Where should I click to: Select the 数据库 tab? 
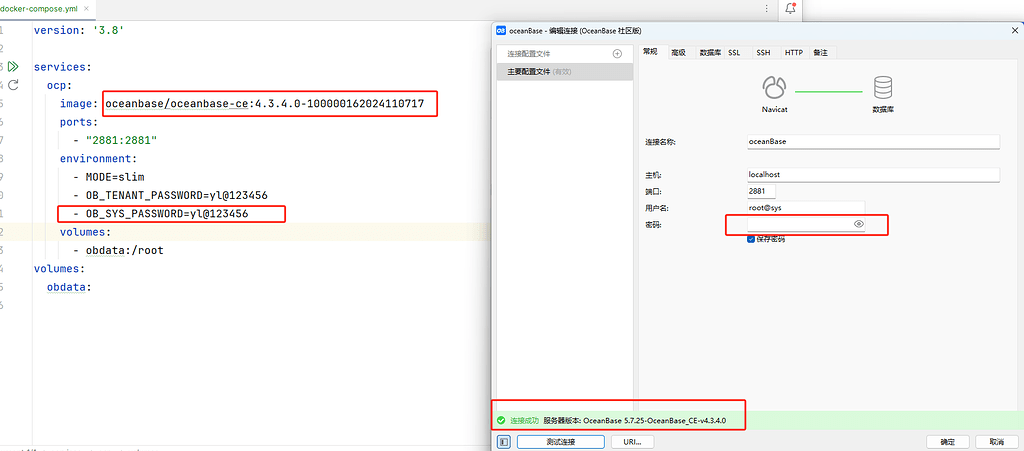click(709, 52)
